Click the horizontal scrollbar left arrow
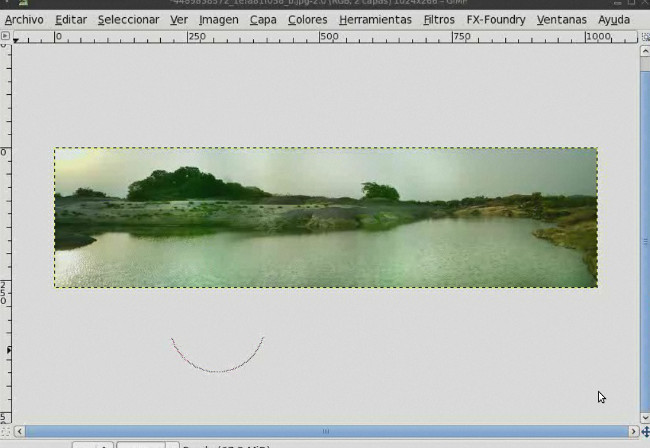 [19, 432]
